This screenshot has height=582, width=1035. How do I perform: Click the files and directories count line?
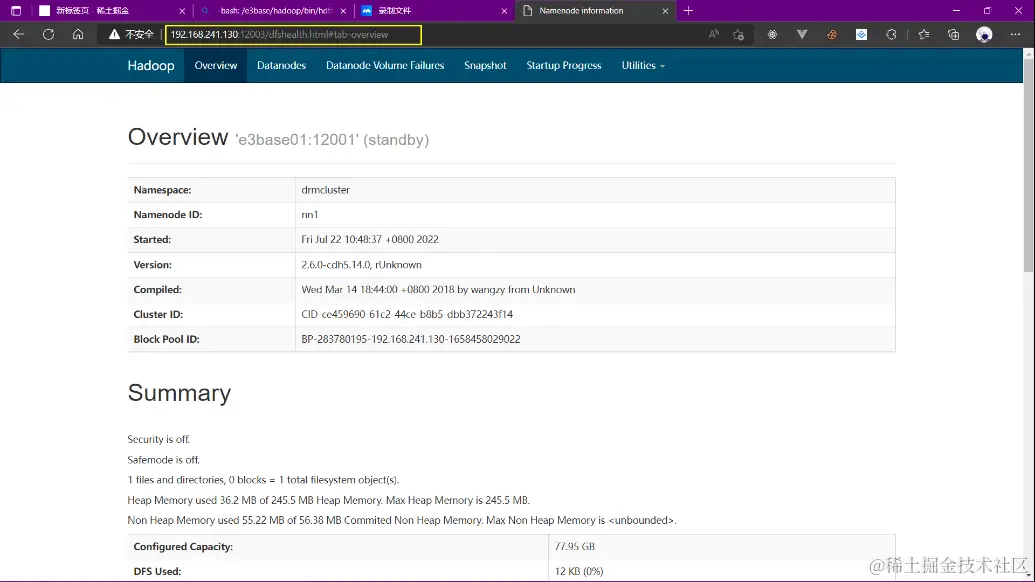point(263,480)
